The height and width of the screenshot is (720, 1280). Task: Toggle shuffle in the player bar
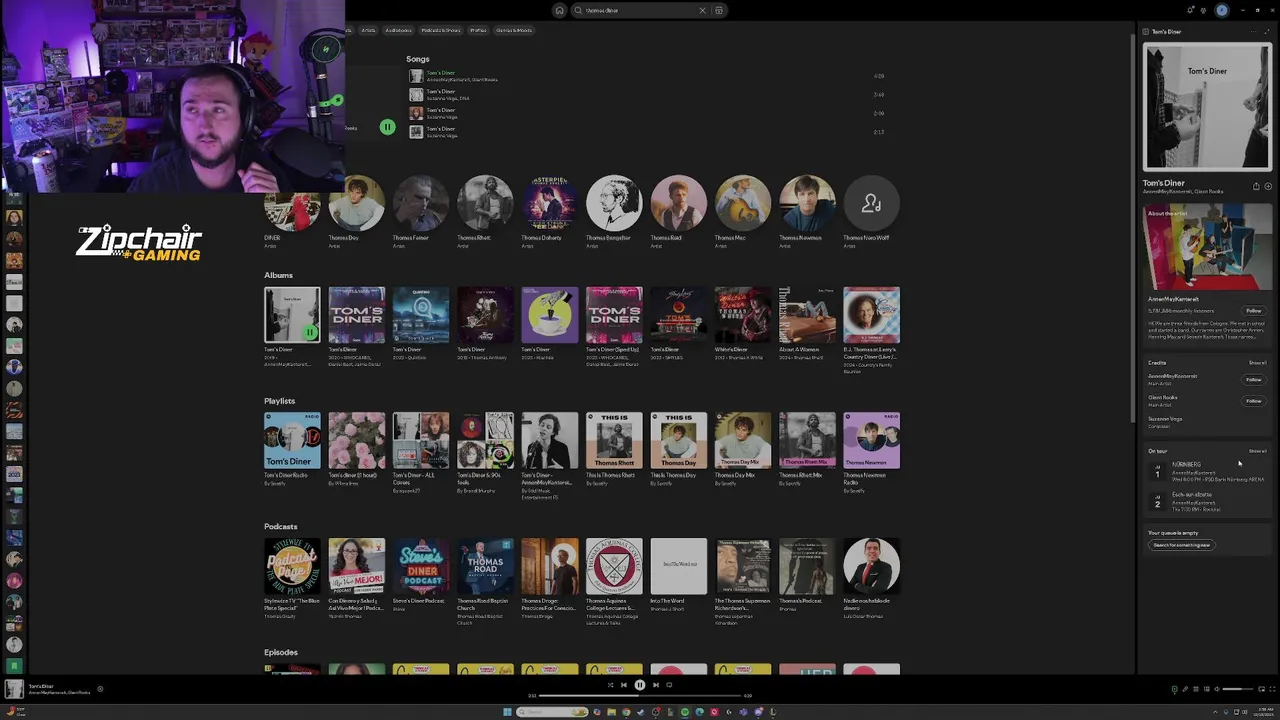pyautogui.click(x=610, y=685)
